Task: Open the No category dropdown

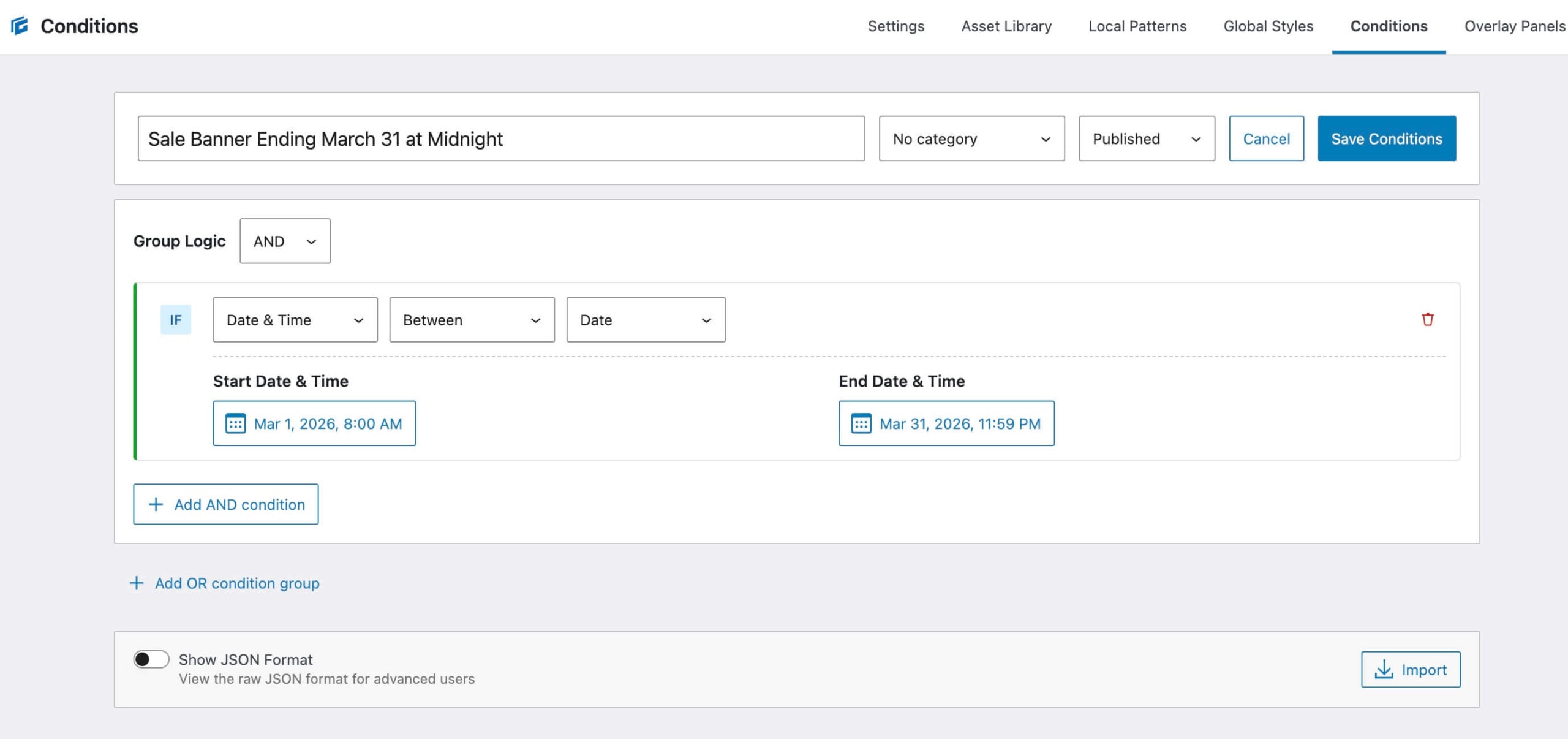Action: point(971,138)
